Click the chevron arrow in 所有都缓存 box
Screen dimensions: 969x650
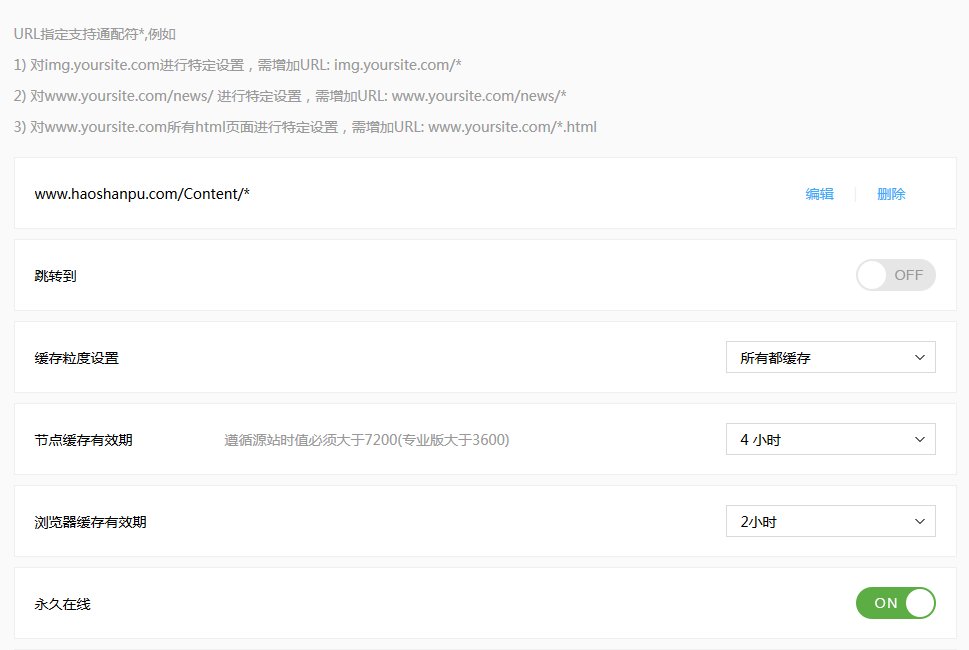coord(920,357)
